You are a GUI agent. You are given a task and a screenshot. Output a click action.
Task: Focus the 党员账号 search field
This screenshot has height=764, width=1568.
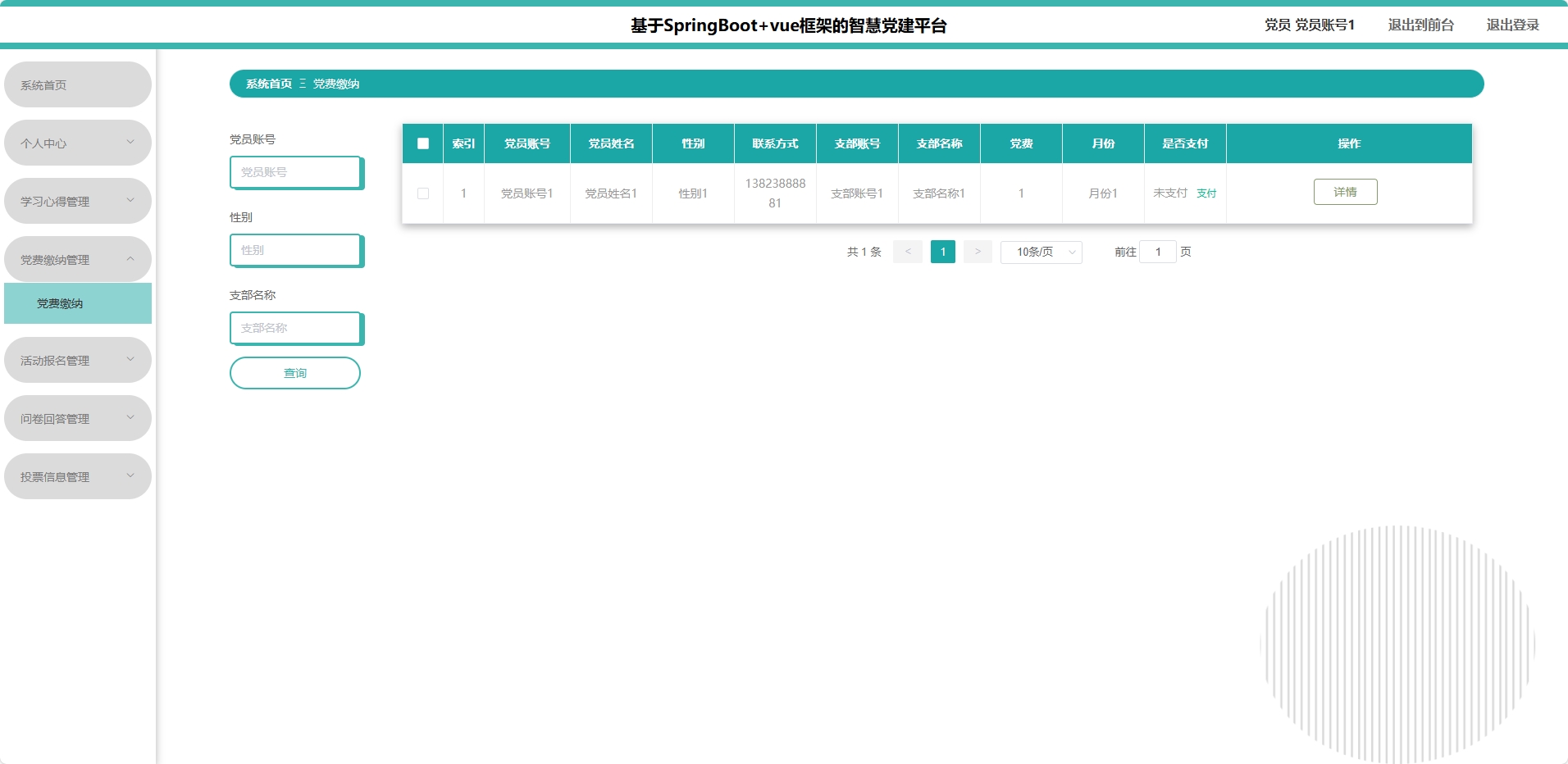(295, 172)
